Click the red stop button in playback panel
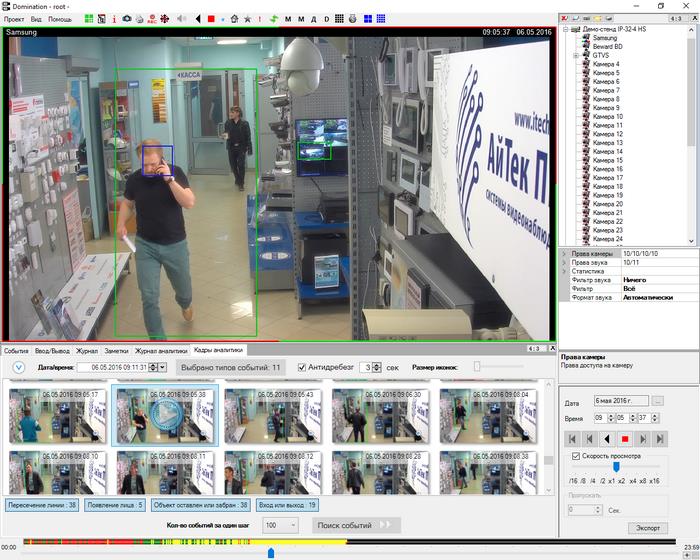 click(x=625, y=439)
